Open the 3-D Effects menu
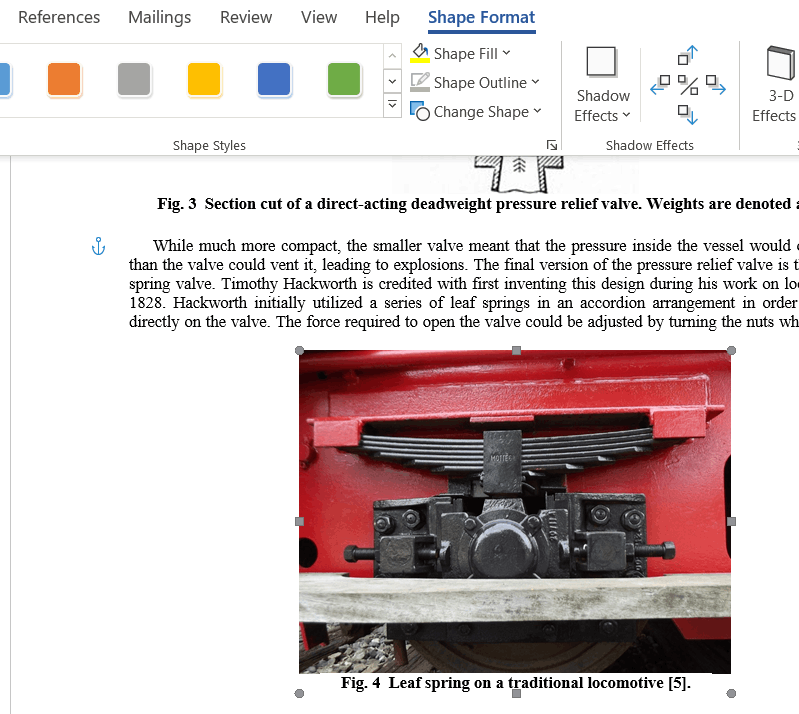Viewport: 799px width, 714px height. click(x=775, y=85)
